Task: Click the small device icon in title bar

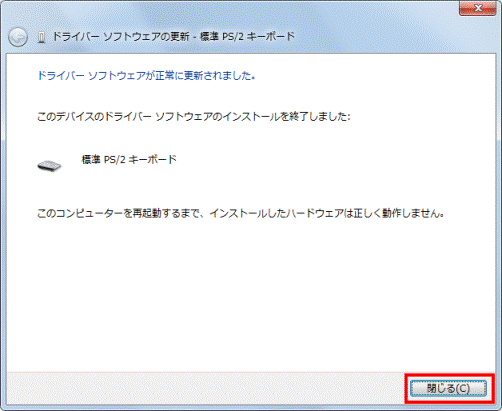Action: pos(42,37)
